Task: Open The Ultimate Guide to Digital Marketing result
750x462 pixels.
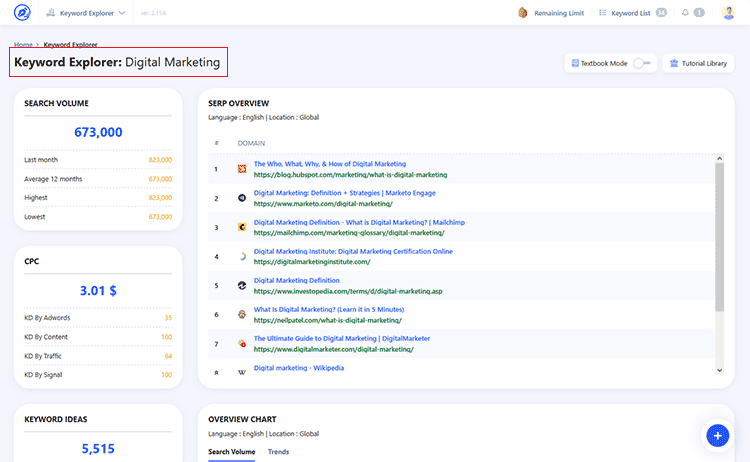Action: [x=342, y=338]
